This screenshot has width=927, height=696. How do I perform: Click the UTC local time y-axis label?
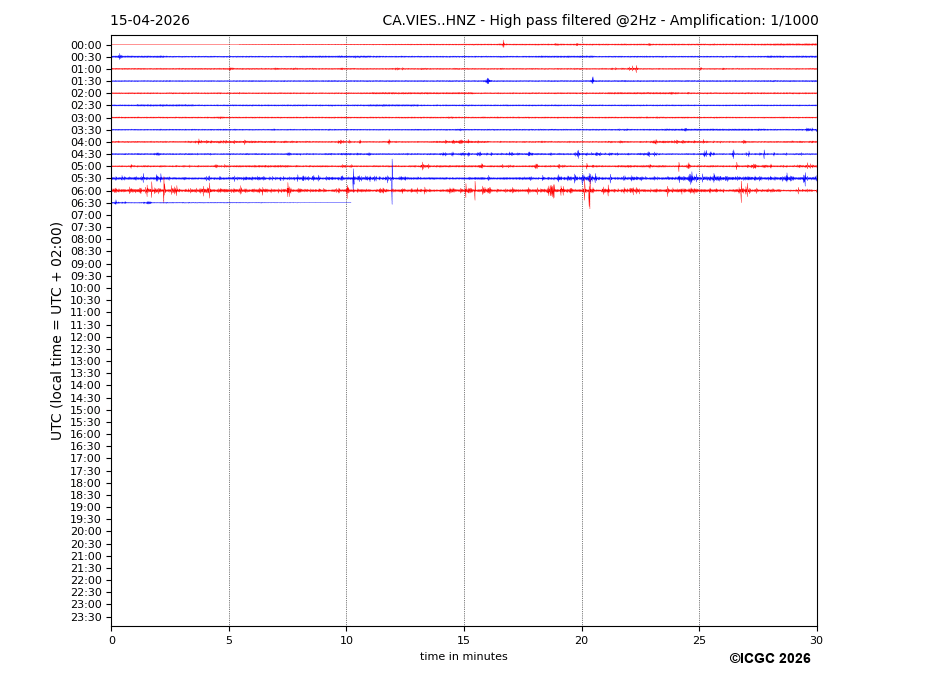point(57,330)
